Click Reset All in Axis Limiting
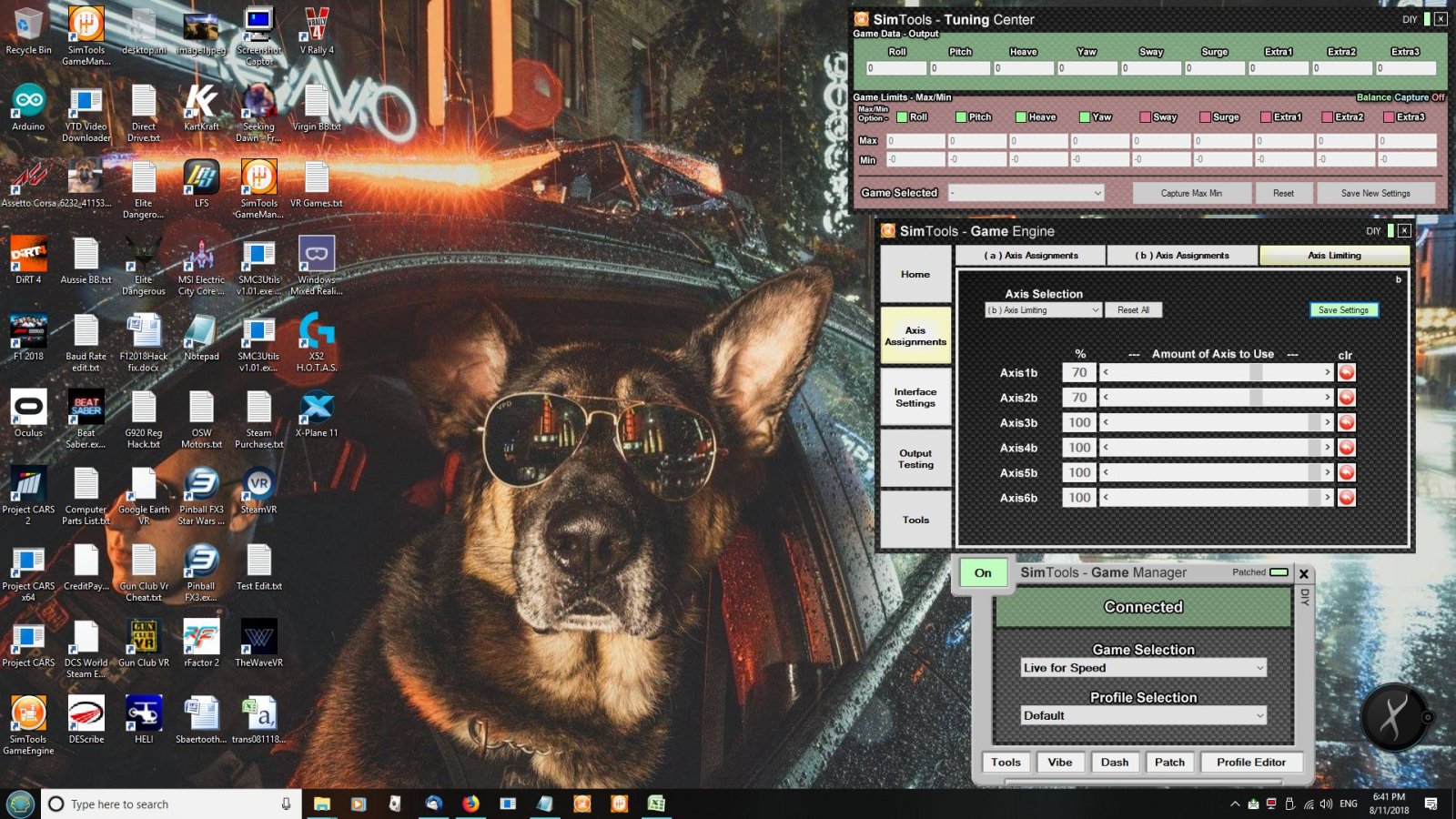This screenshot has height=819, width=1456. pyautogui.click(x=1133, y=310)
